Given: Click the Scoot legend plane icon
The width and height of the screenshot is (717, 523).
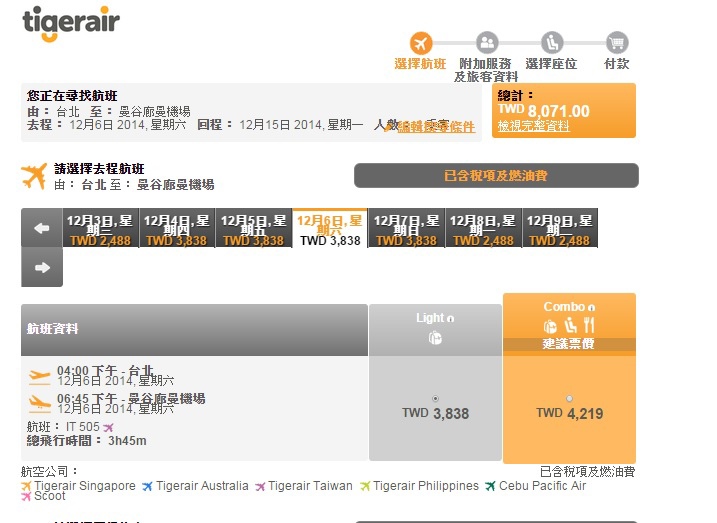Looking at the screenshot, I should point(26,496).
